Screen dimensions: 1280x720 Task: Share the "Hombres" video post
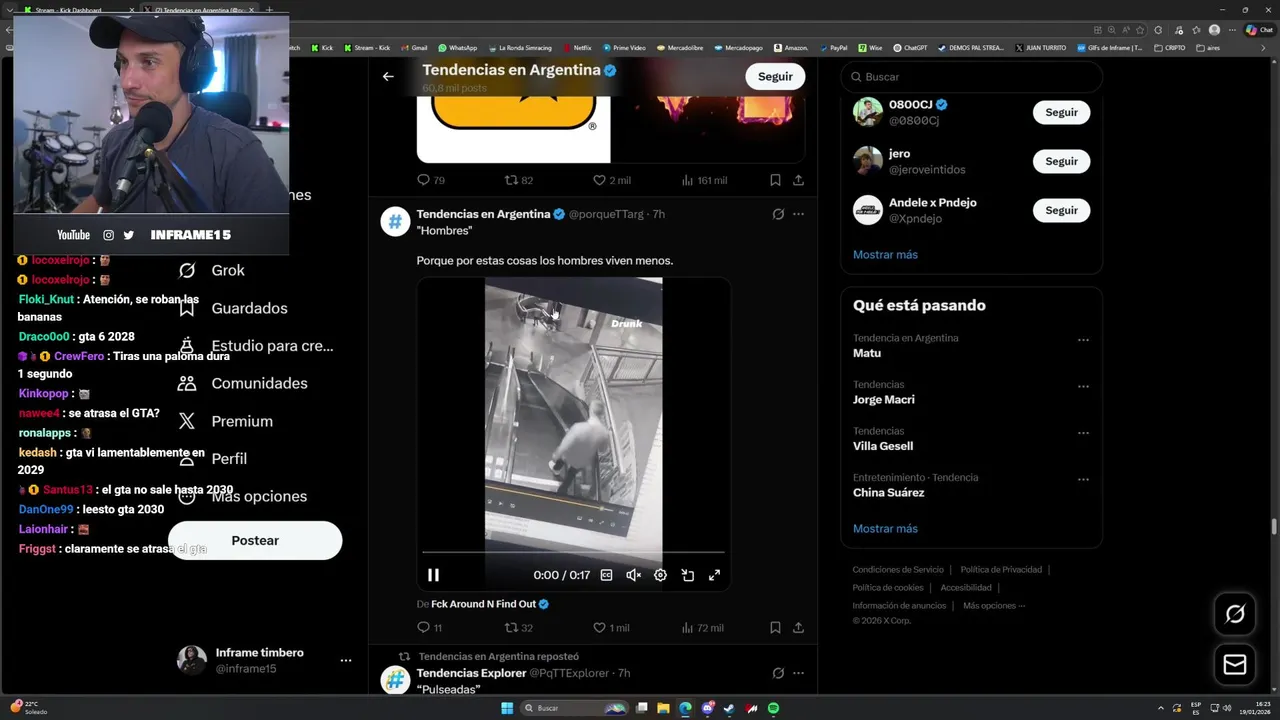798,628
